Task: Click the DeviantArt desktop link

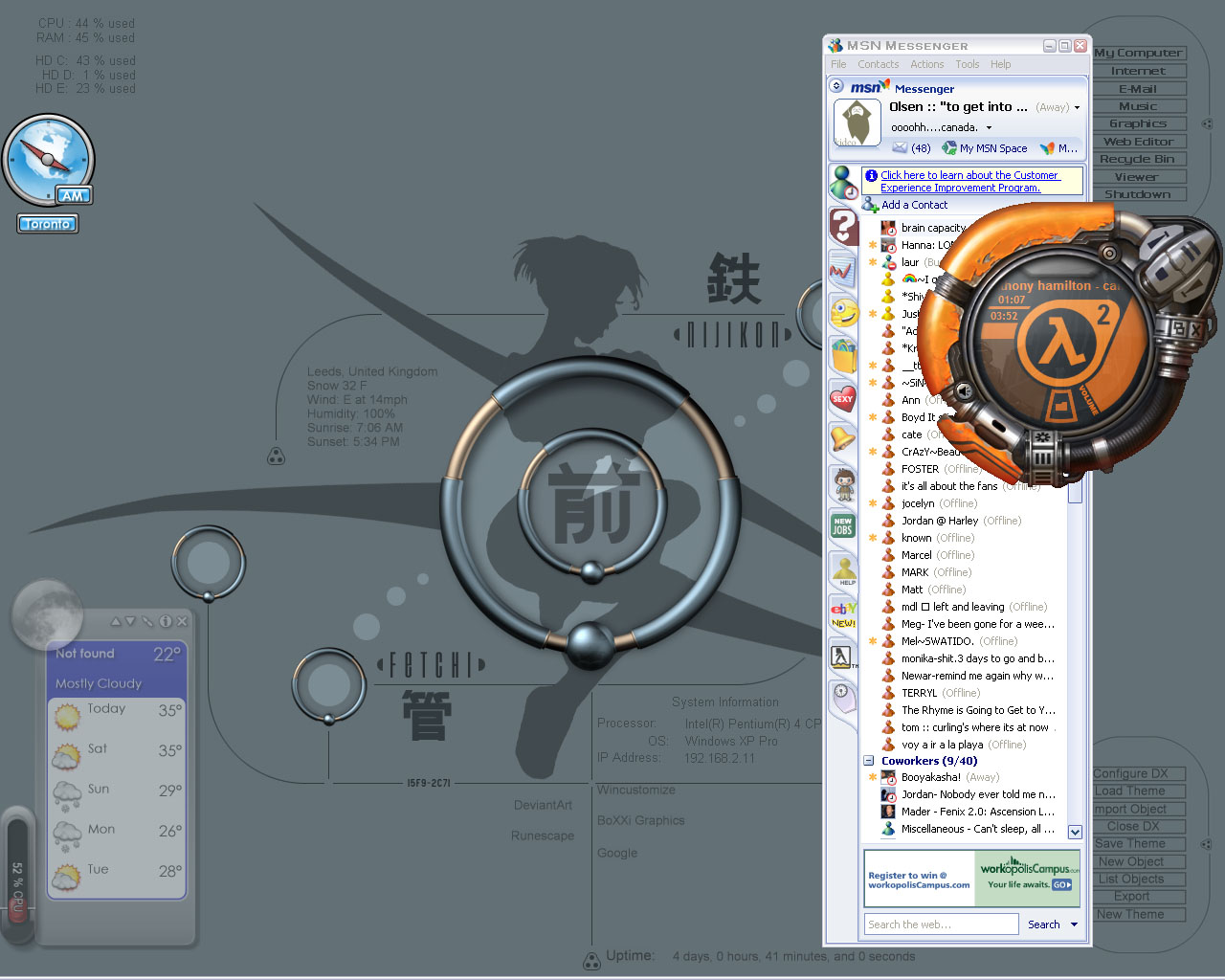Action: point(543,805)
